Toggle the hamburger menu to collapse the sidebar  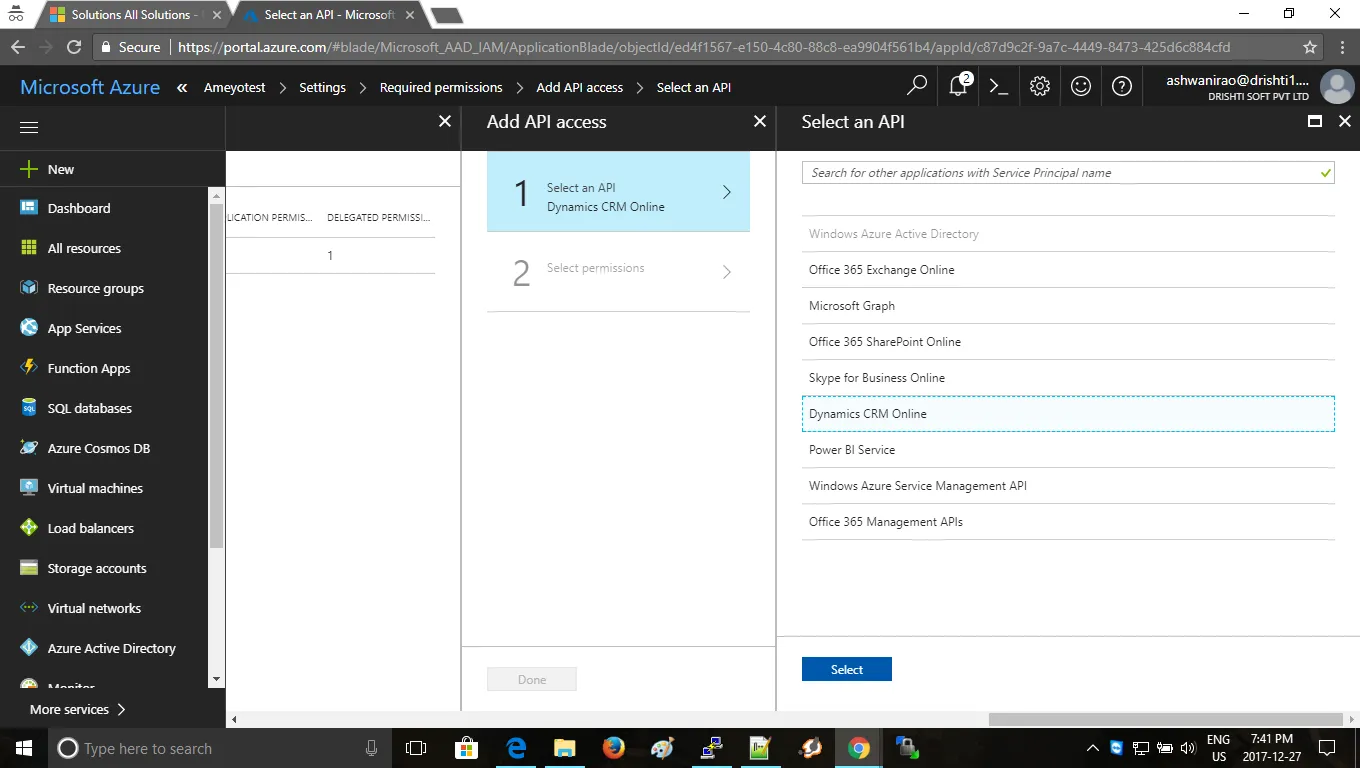coord(29,128)
